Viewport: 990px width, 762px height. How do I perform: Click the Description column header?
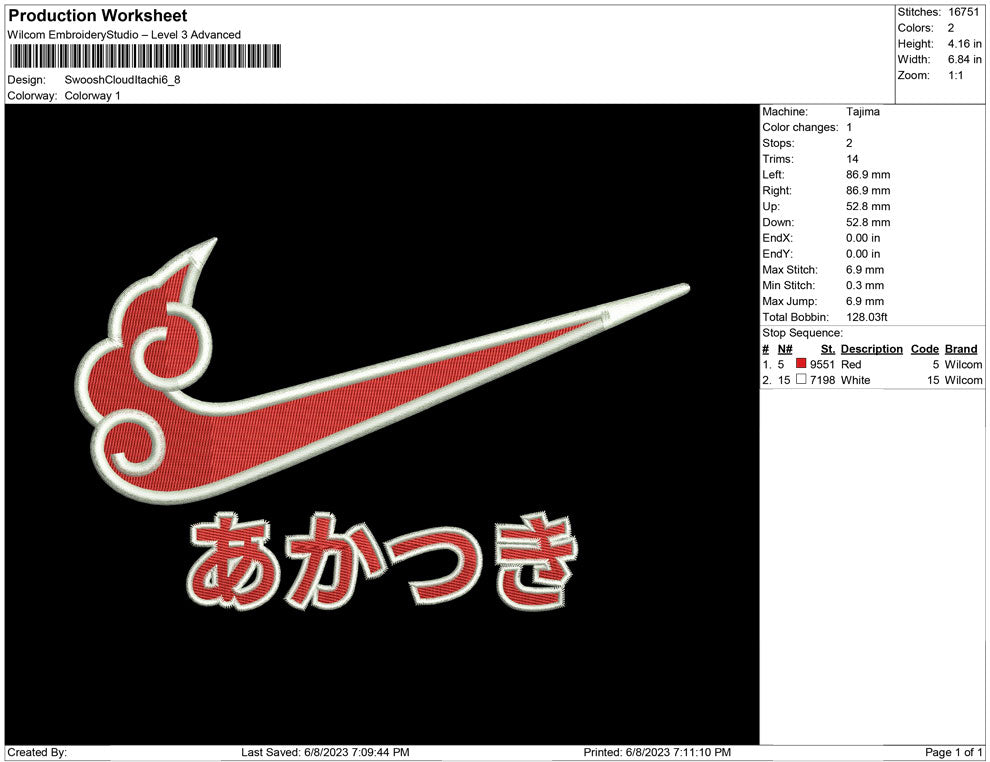tap(871, 349)
